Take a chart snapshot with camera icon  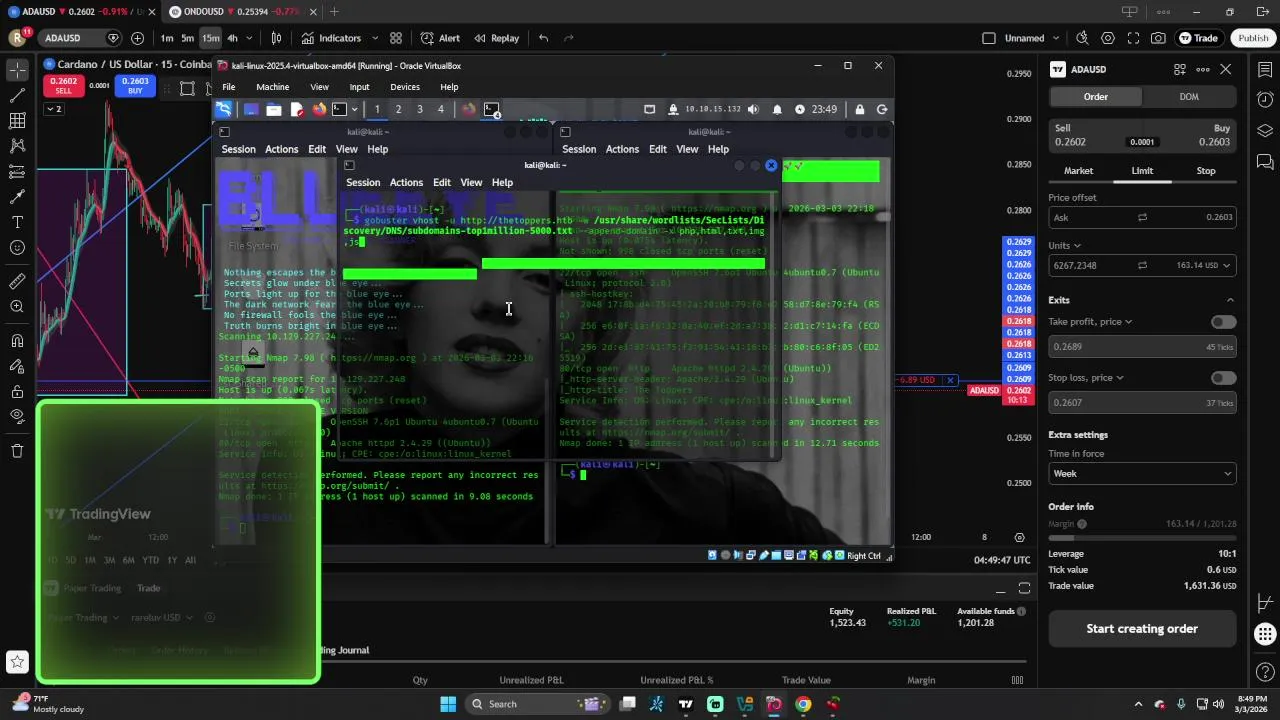(1158, 38)
